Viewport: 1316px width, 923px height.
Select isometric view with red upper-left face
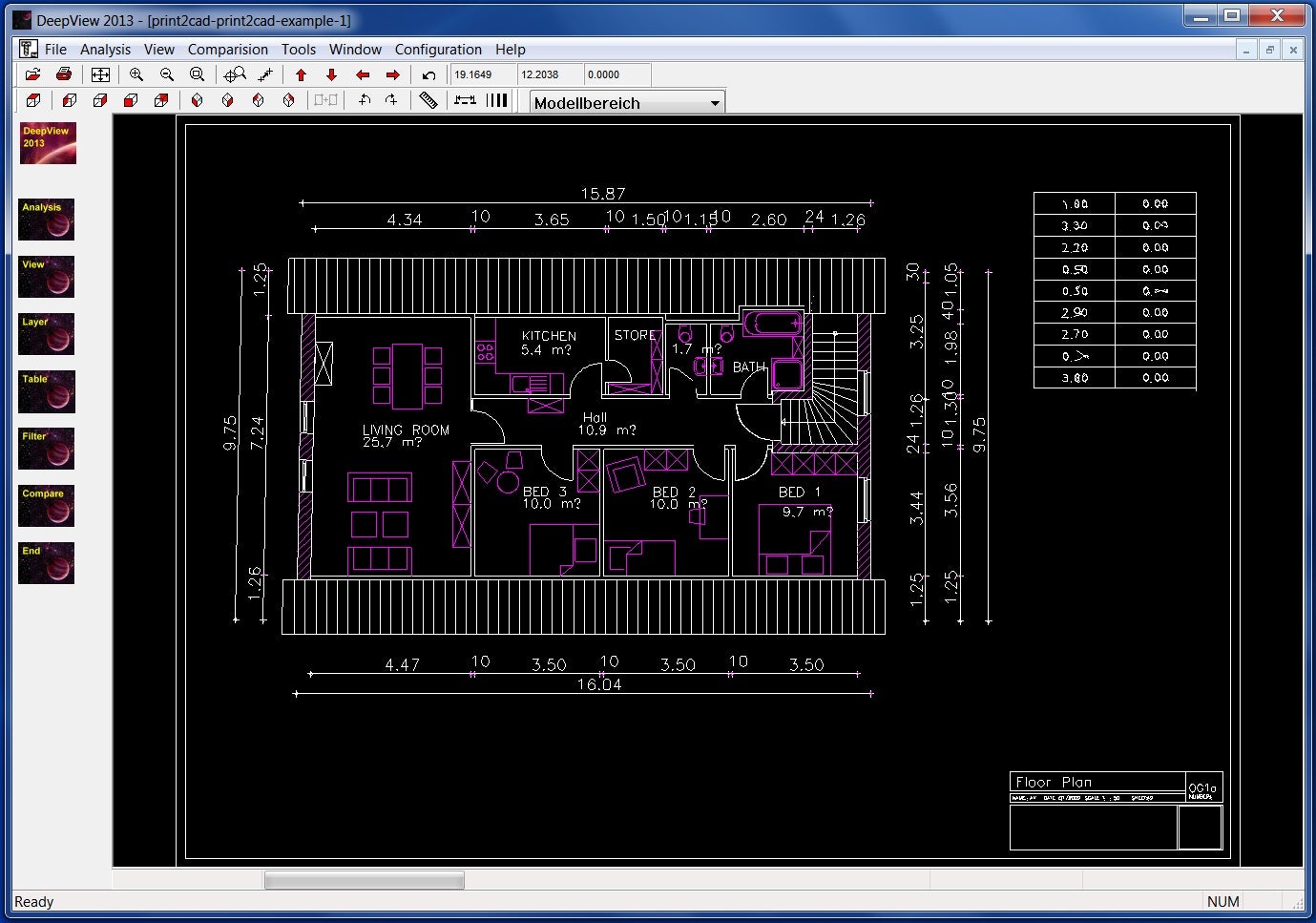click(259, 100)
